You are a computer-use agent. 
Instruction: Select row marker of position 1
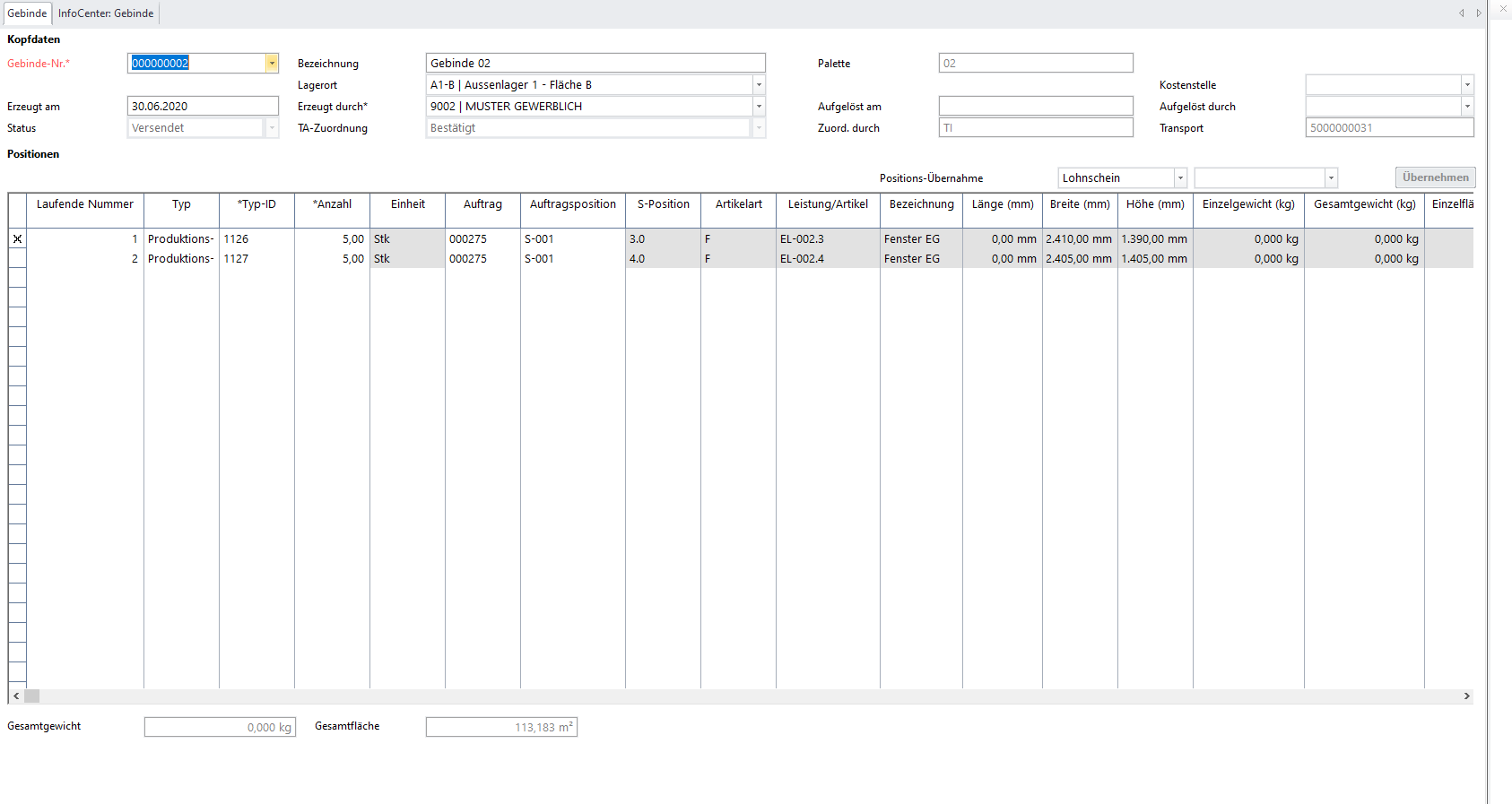(17, 239)
